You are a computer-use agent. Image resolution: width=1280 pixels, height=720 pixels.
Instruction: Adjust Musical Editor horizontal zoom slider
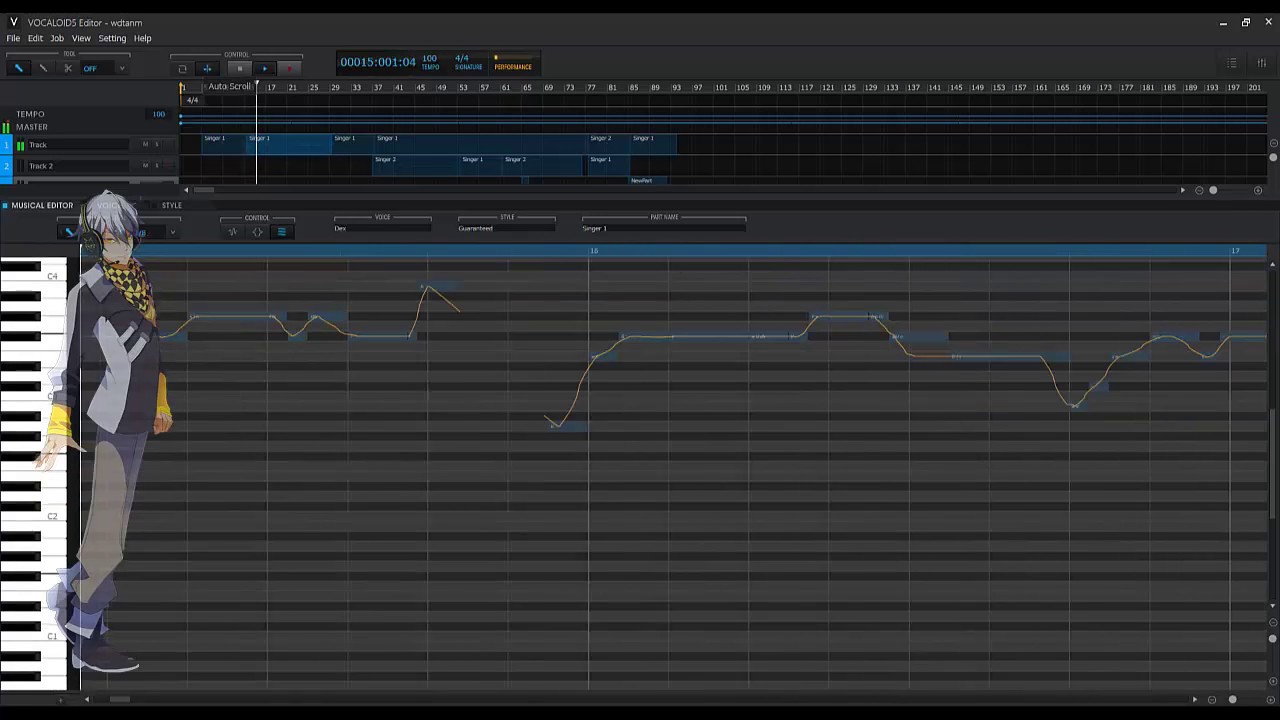(x=1232, y=700)
